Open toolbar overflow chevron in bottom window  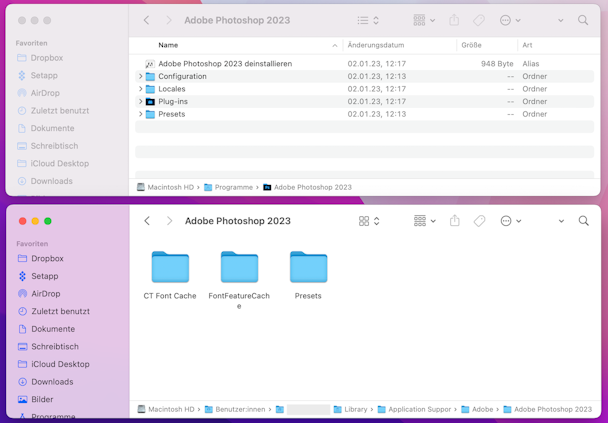click(x=561, y=221)
